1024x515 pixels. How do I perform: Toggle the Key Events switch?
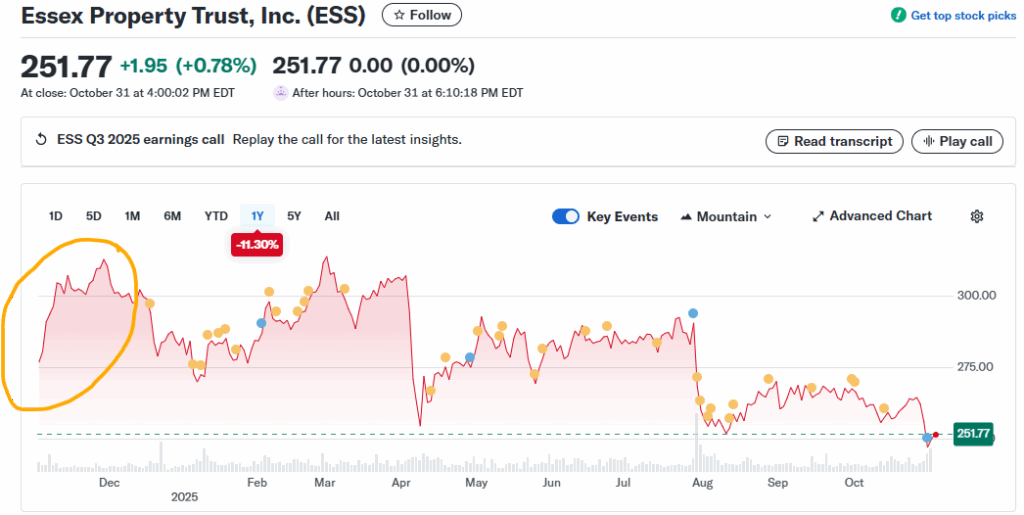(566, 216)
